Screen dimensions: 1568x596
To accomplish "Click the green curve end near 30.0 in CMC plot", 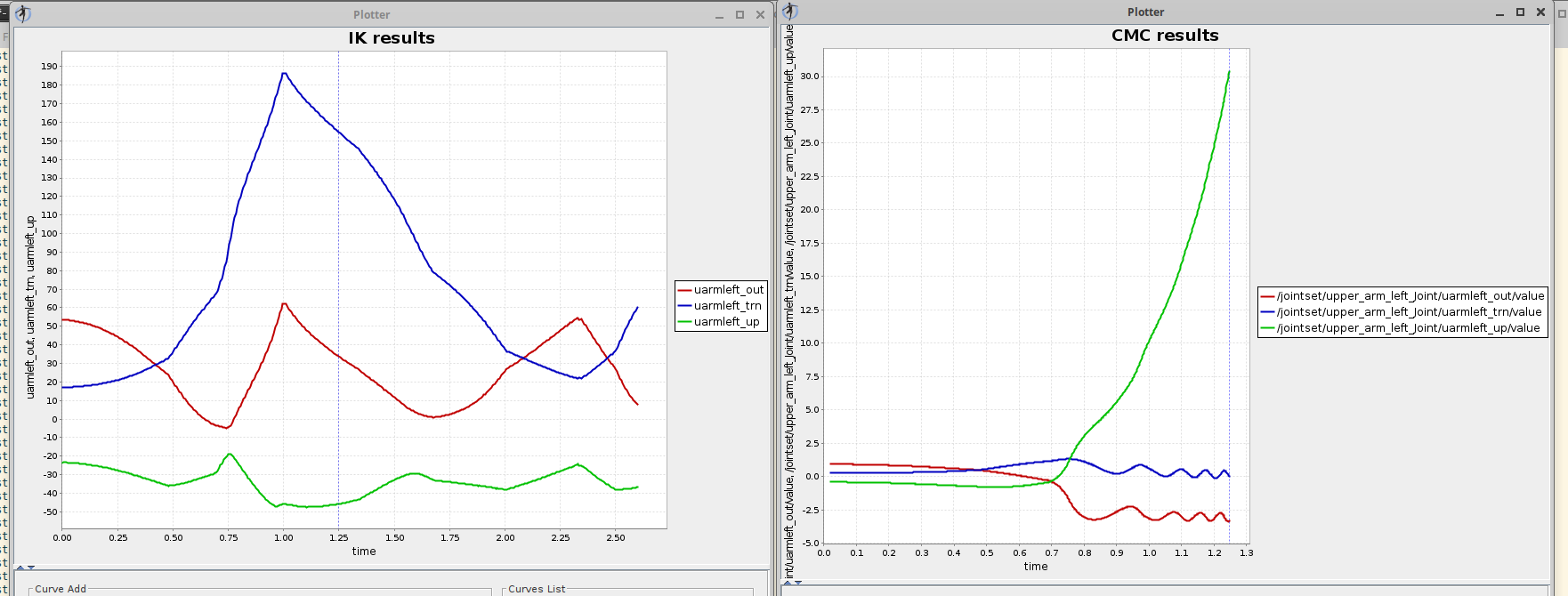I will [1229, 72].
